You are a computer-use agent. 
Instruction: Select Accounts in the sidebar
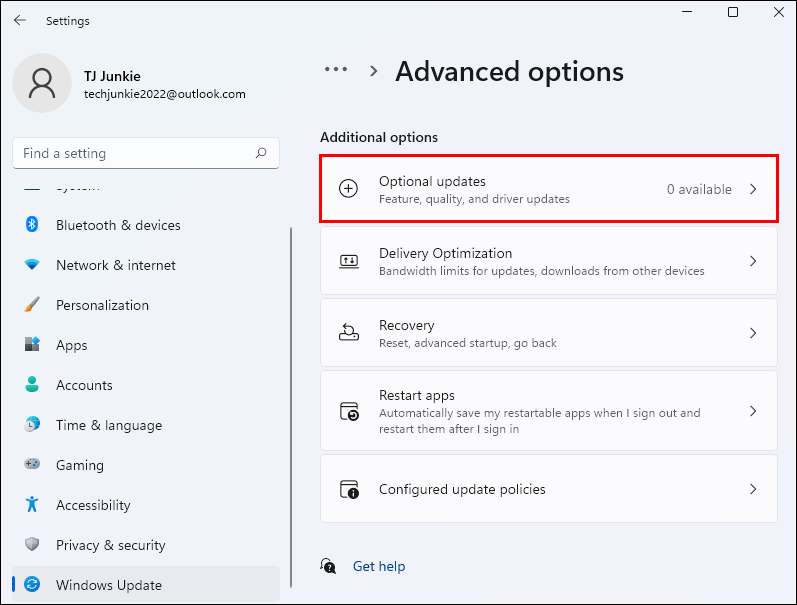click(x=84, y=385)
